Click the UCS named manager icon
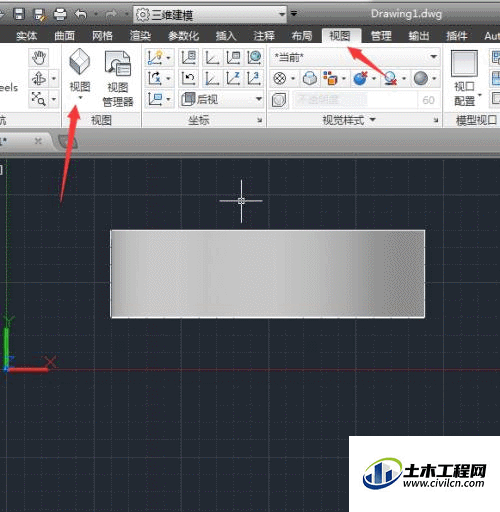Screen dimensions: 500x512 [189, 58]
